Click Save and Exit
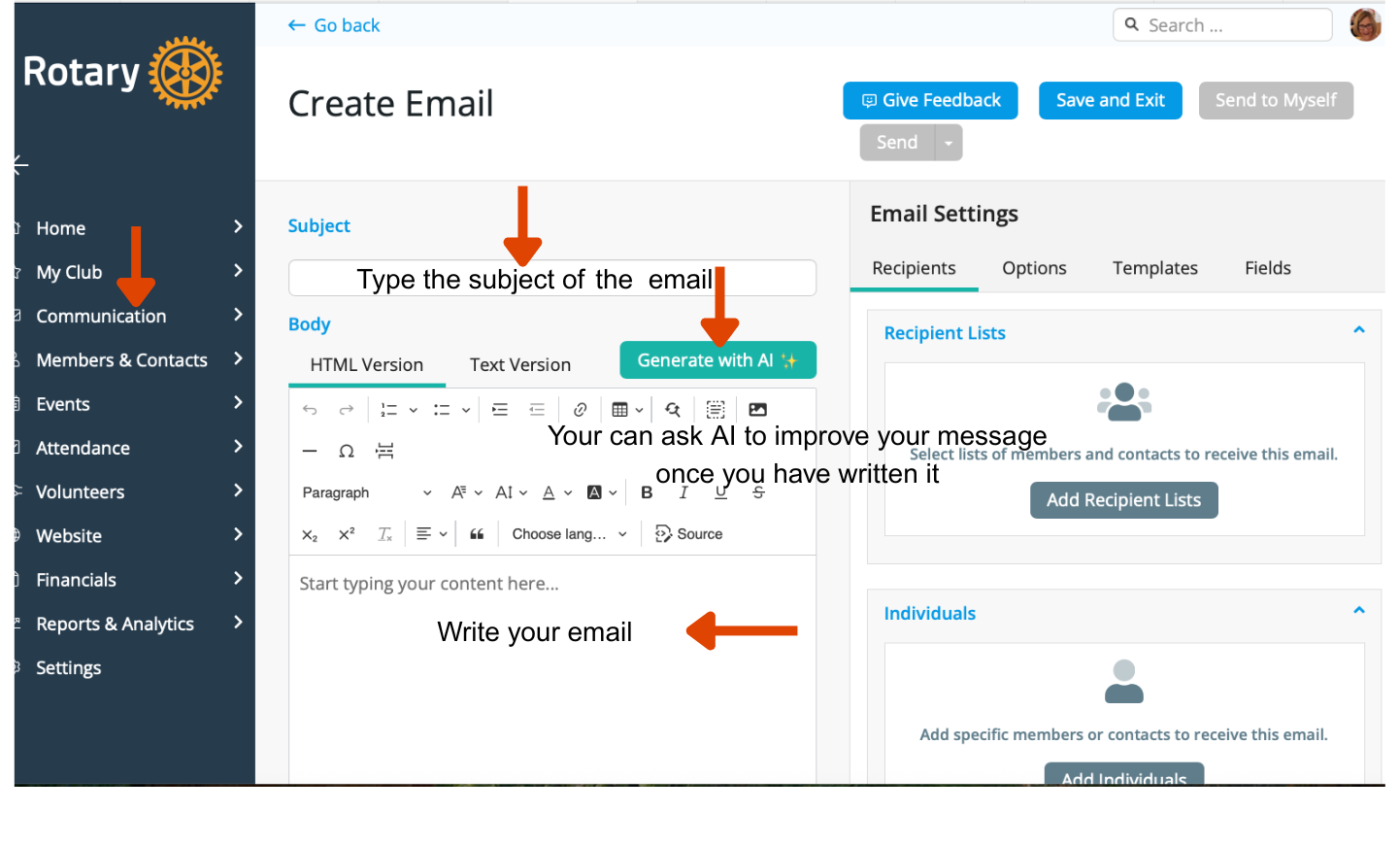The width and height of the screenshot is (1400, 846). coord(1111,101)
